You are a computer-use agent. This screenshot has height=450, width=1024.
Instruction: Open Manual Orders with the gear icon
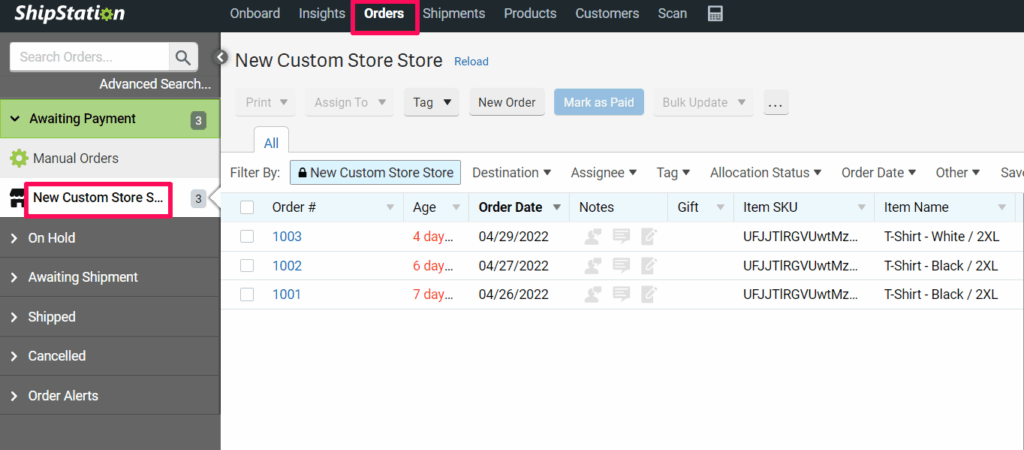19,158
